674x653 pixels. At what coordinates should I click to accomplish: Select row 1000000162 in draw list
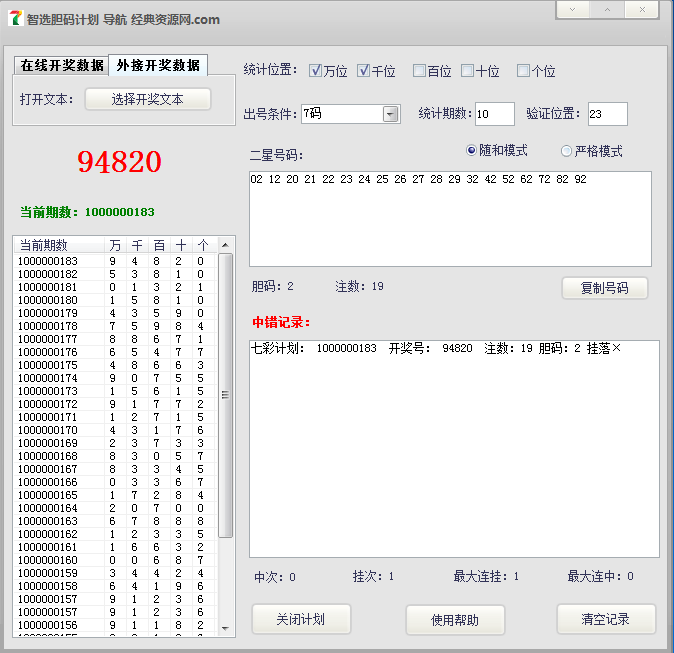point(115,534)
